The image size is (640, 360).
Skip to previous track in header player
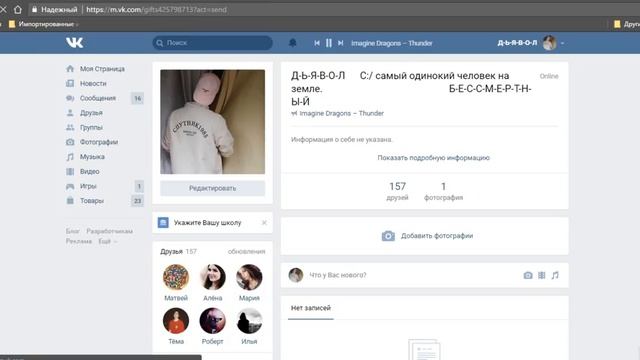(x=317, y=43)
